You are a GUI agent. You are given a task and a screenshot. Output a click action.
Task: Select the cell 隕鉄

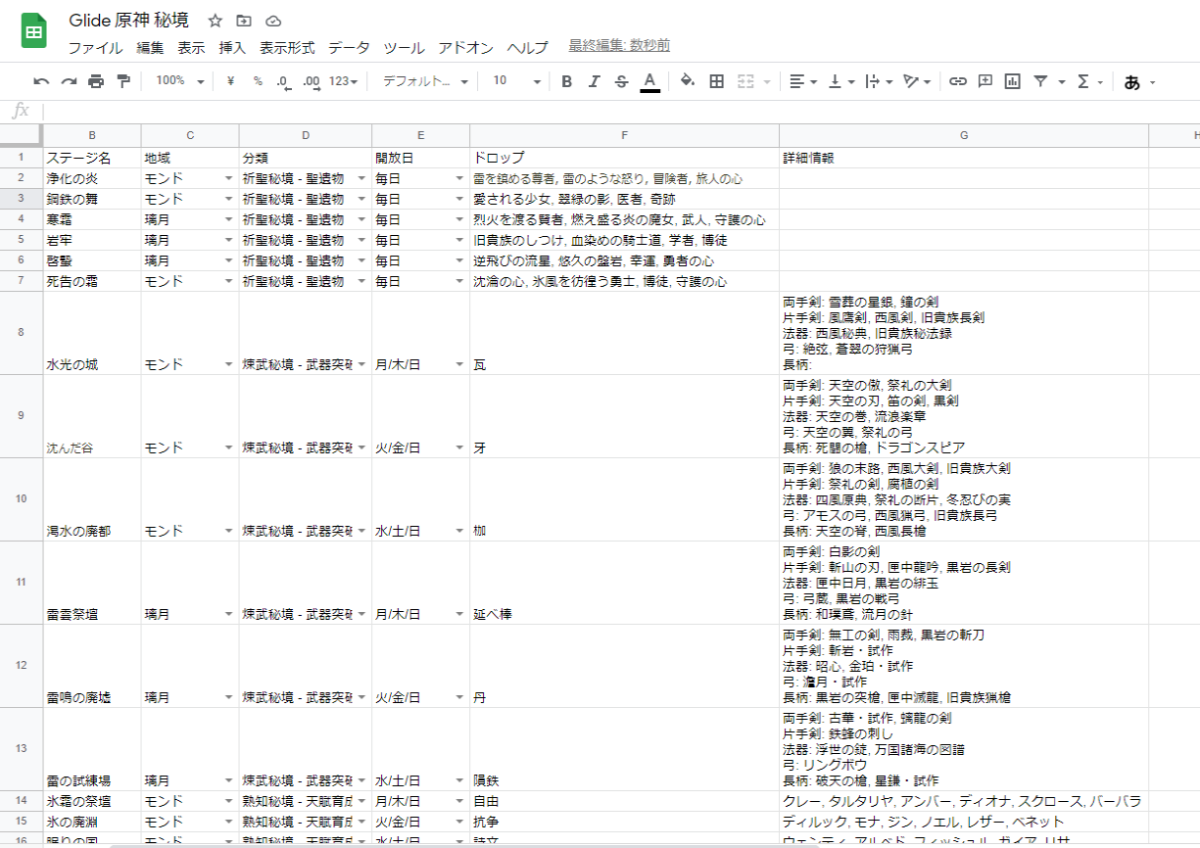click(624, 749)
